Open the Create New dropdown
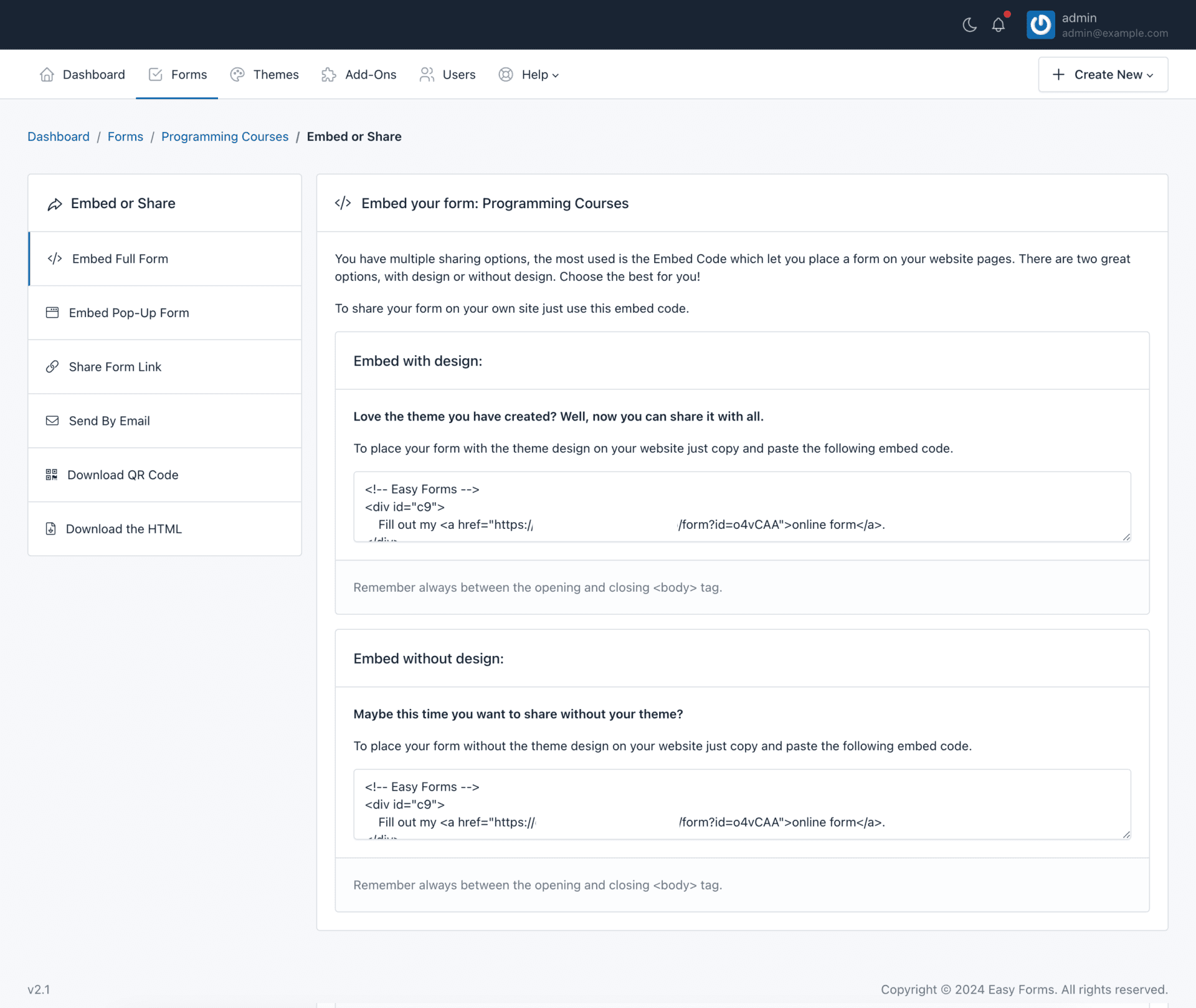1196x1008 pixels. coord(1103,75)
